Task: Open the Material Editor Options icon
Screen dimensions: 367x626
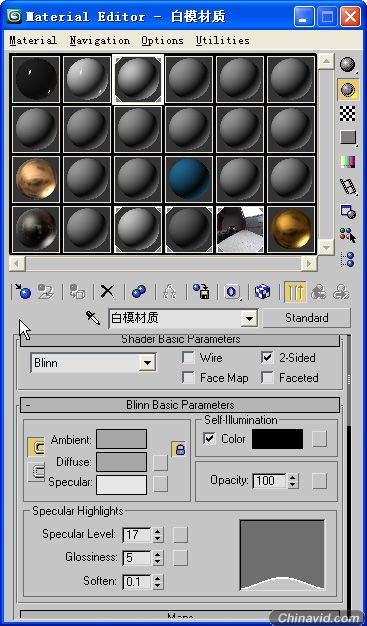Action: (x=347, y=211)
